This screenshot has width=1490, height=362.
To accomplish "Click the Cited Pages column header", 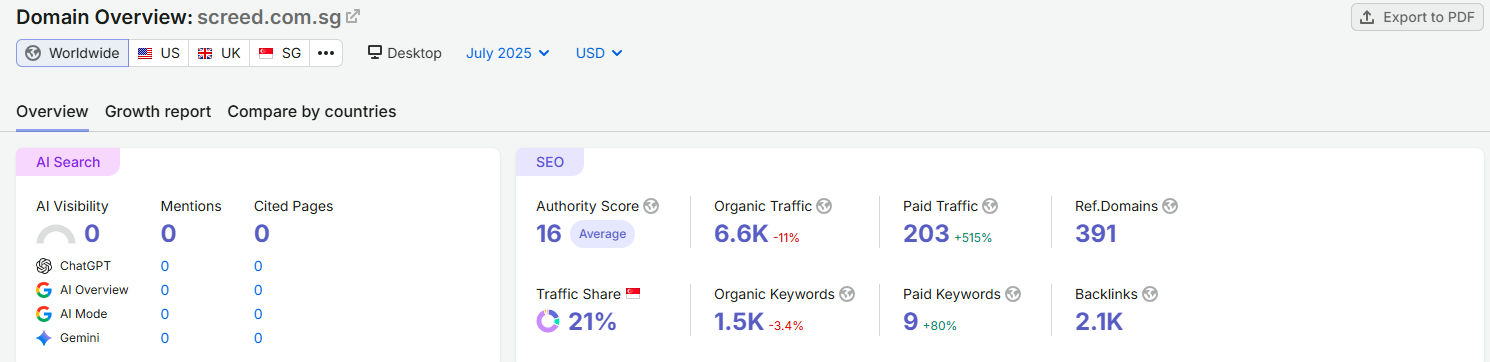I will (x=294, y=206).
